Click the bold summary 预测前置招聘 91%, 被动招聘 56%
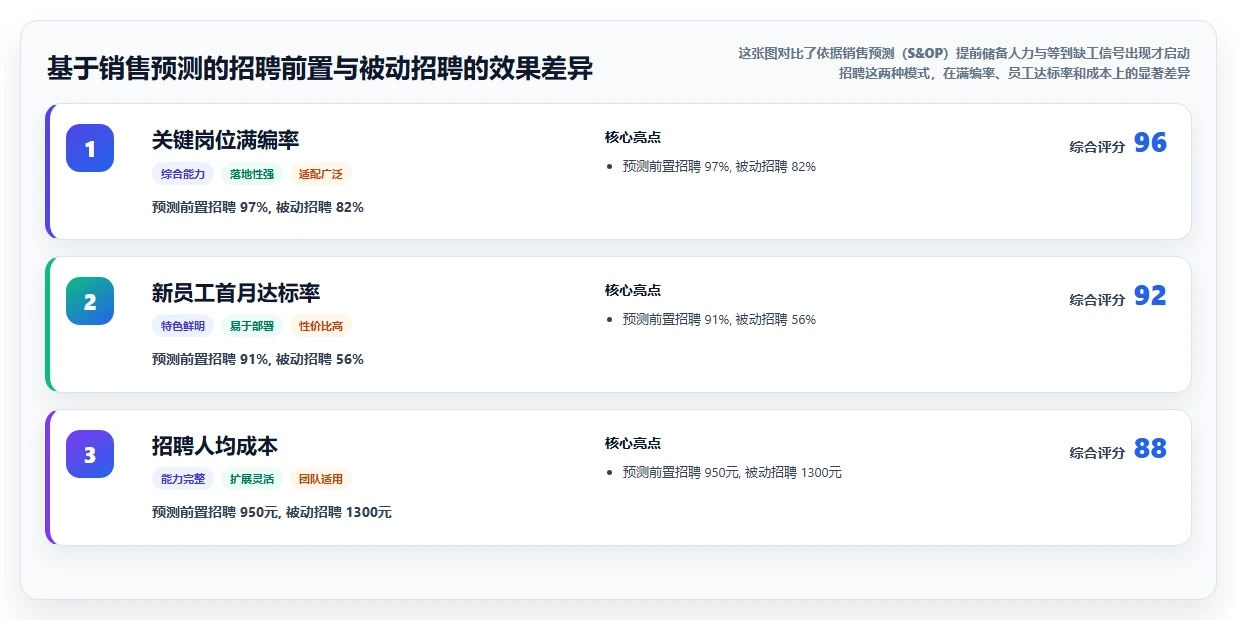Viewport: 1237px width, 620px height. point(258,359)
